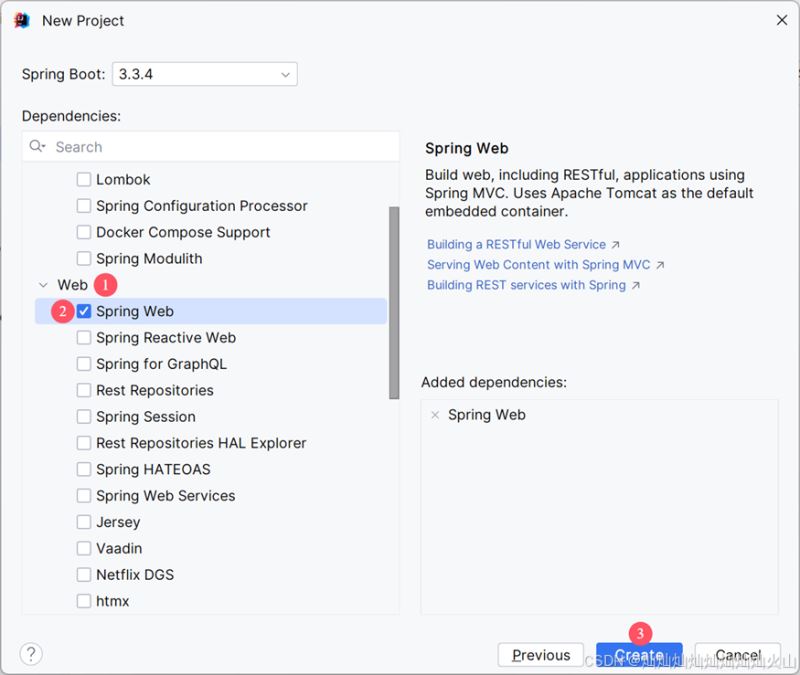800x675 pixels.
Task: Open the Spring Boot version dropdown
Action: point(284,74)
